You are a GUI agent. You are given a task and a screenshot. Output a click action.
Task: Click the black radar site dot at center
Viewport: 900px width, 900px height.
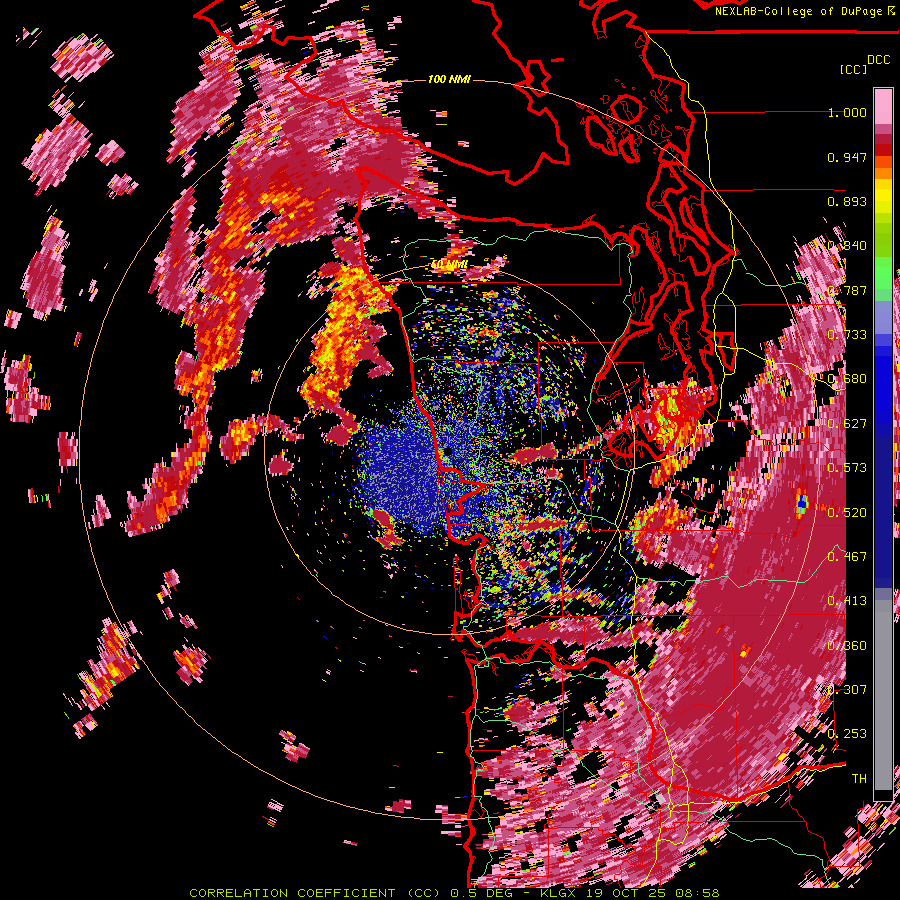447,452
